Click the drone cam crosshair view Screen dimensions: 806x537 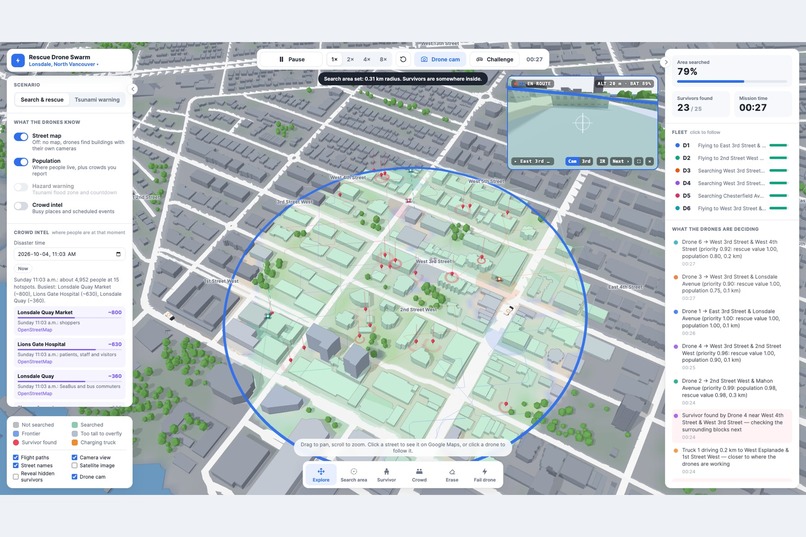(x=582, y=123)
